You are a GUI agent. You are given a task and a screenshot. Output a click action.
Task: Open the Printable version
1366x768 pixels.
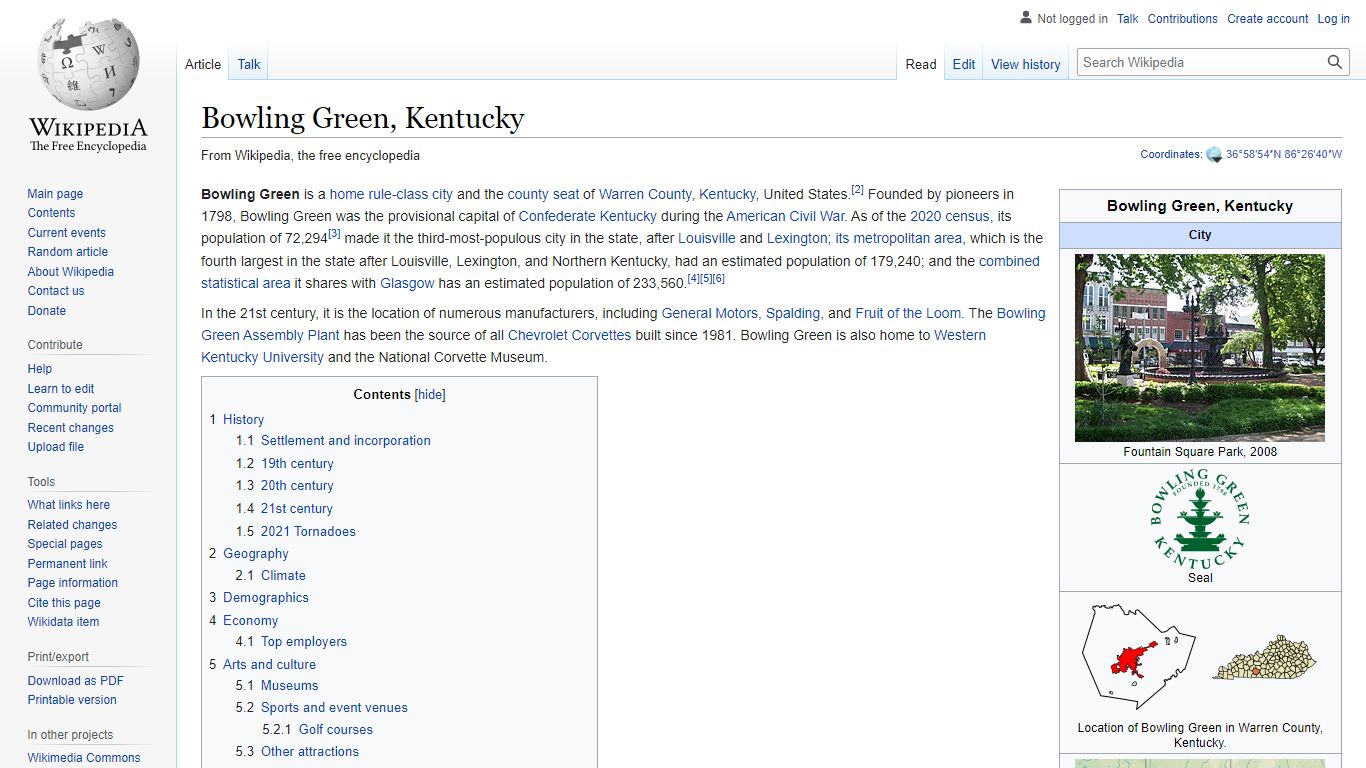(x=72, y=700)
